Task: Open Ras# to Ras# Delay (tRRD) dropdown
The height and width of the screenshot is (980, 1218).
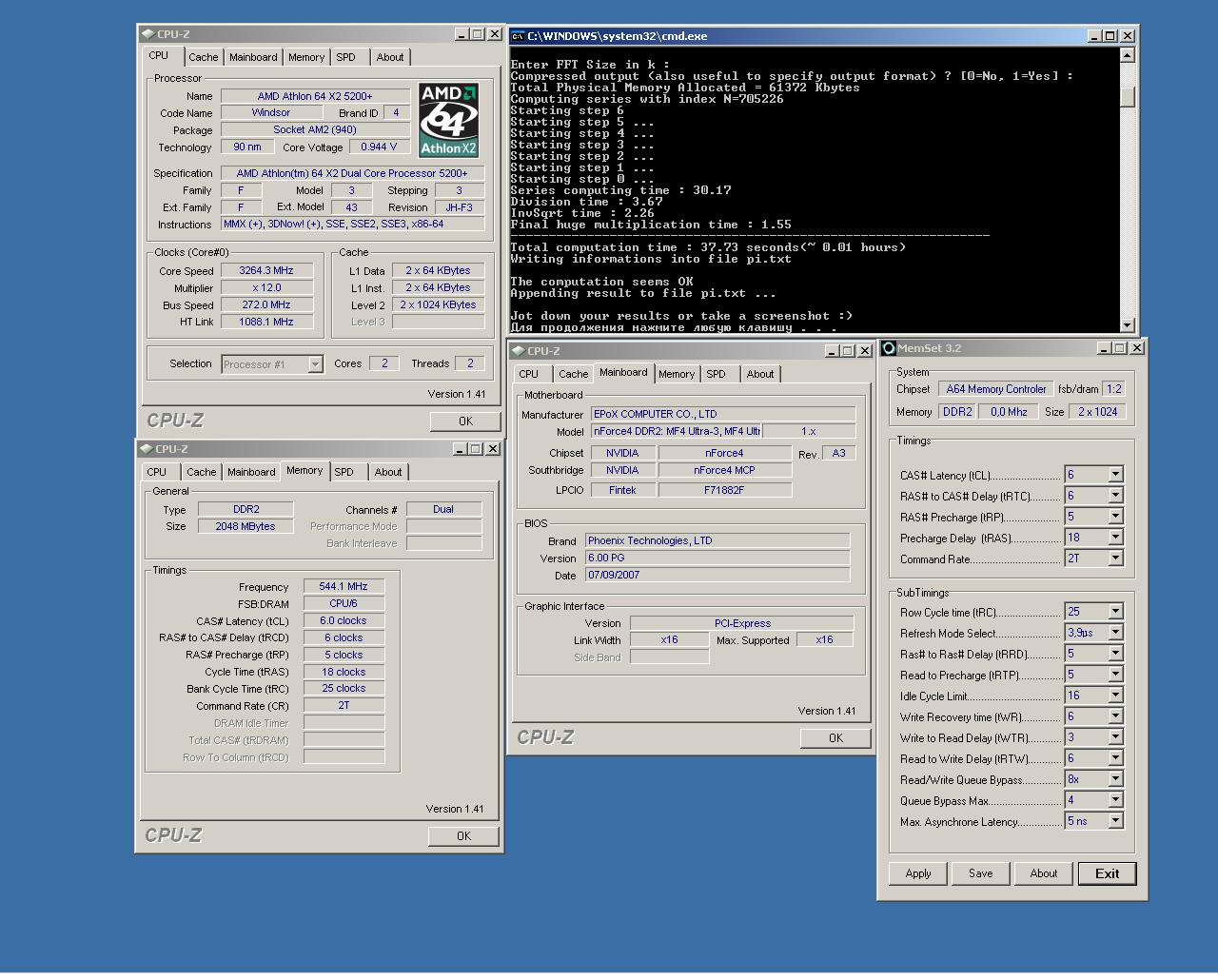Action: [1115, 653]
